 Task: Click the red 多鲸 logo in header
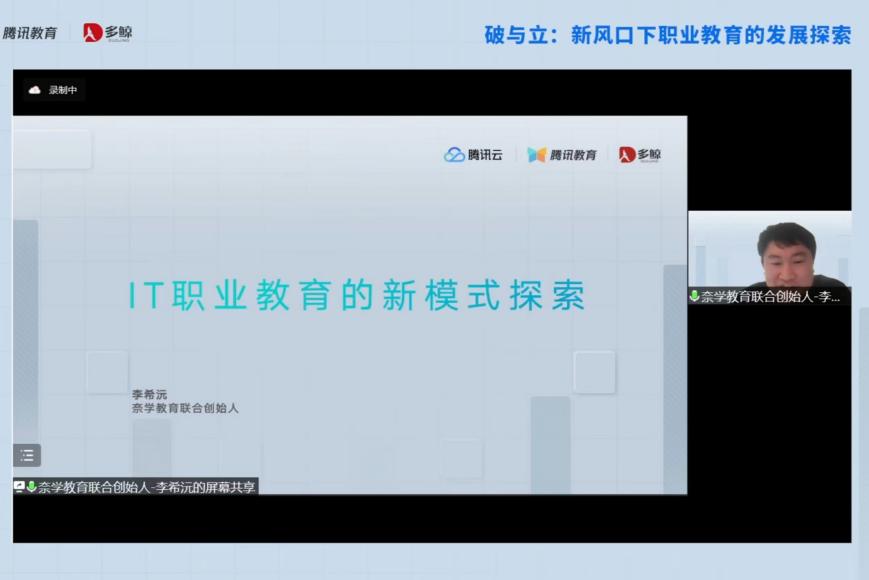pyautogui.click(x=108, y=33)
